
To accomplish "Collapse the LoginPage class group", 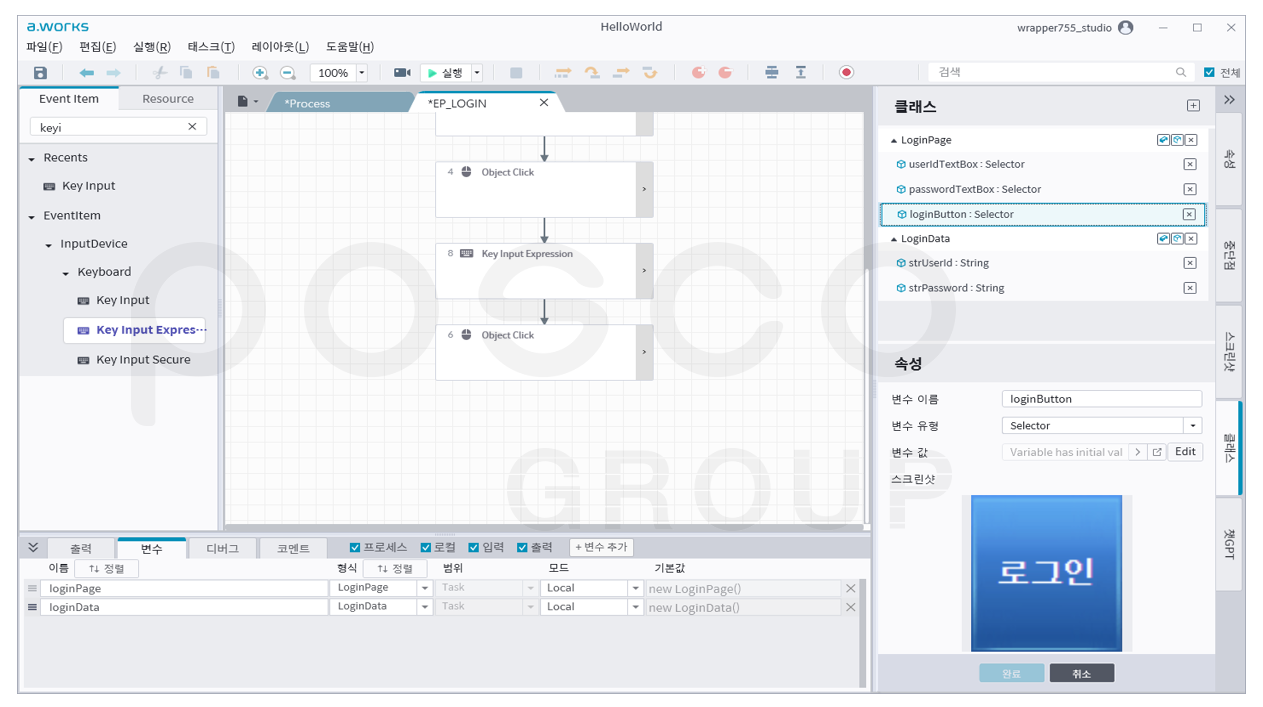I will click(x=894, y=141).
